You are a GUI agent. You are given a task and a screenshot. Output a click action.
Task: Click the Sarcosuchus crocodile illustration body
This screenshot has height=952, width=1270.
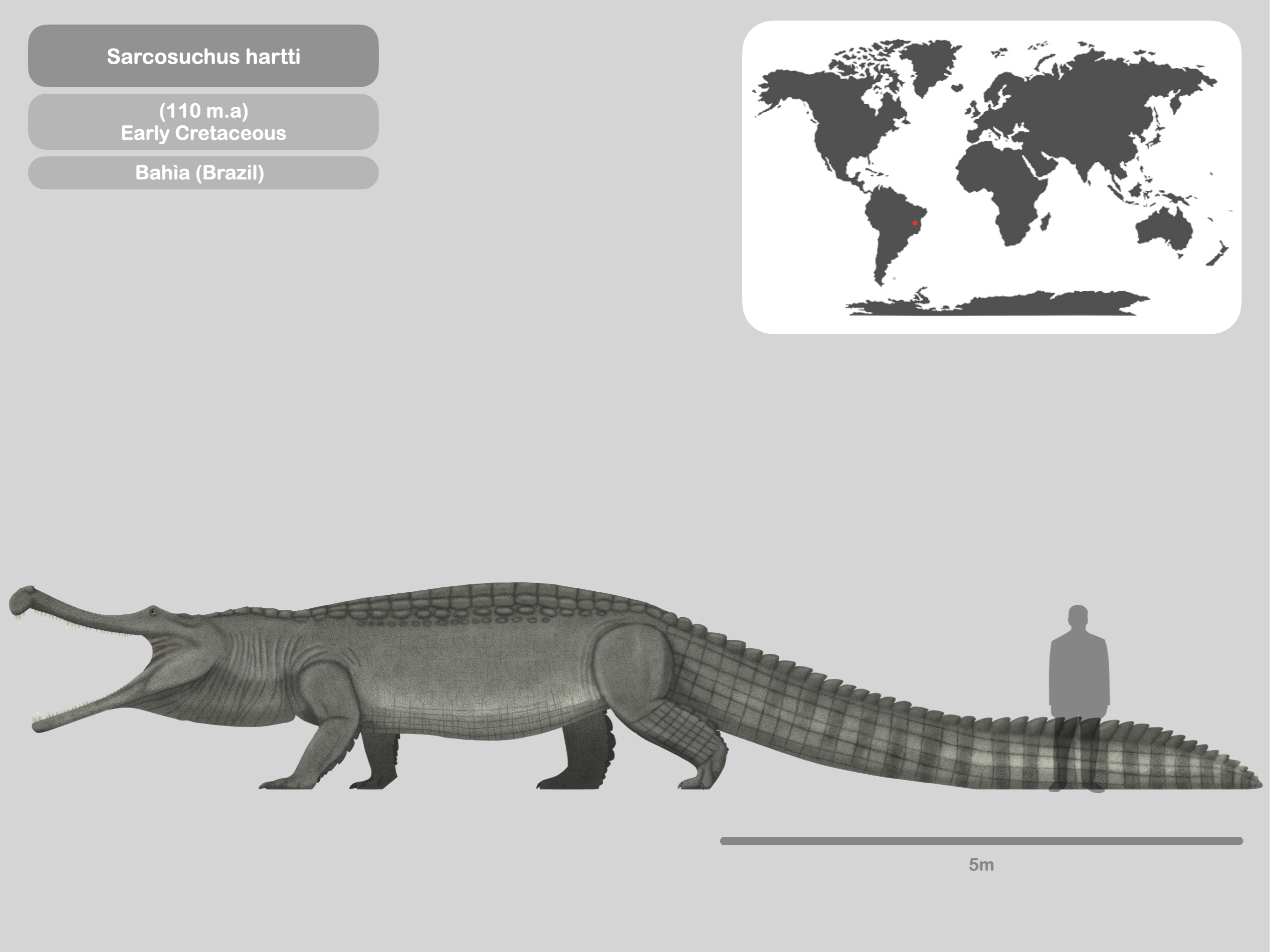tap(634, 687)
